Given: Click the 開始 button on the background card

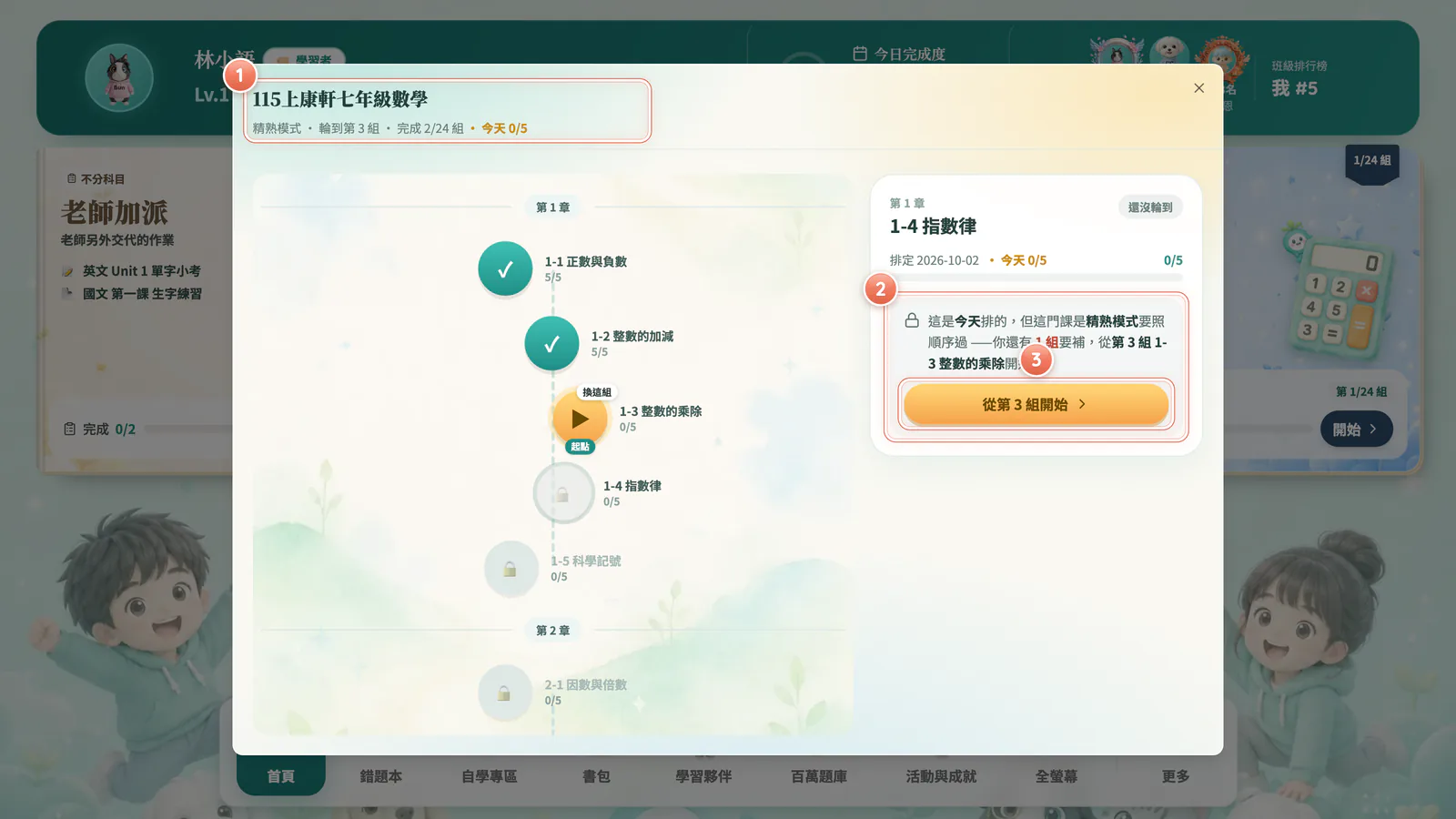Looking at the screenshot, I should (x=1356, y=430).
